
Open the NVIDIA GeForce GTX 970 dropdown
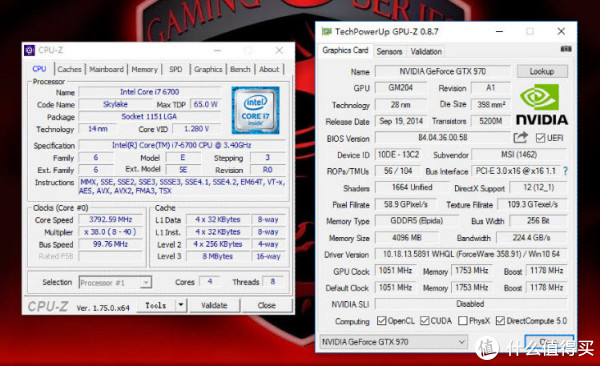[393, 341]
